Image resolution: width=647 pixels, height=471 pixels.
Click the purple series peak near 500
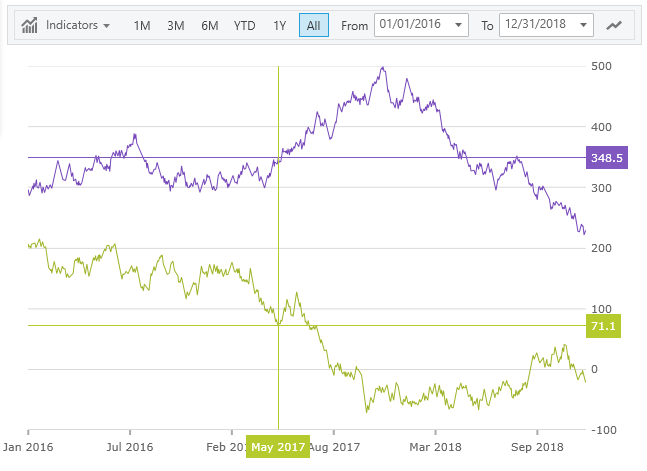(383, 68)
